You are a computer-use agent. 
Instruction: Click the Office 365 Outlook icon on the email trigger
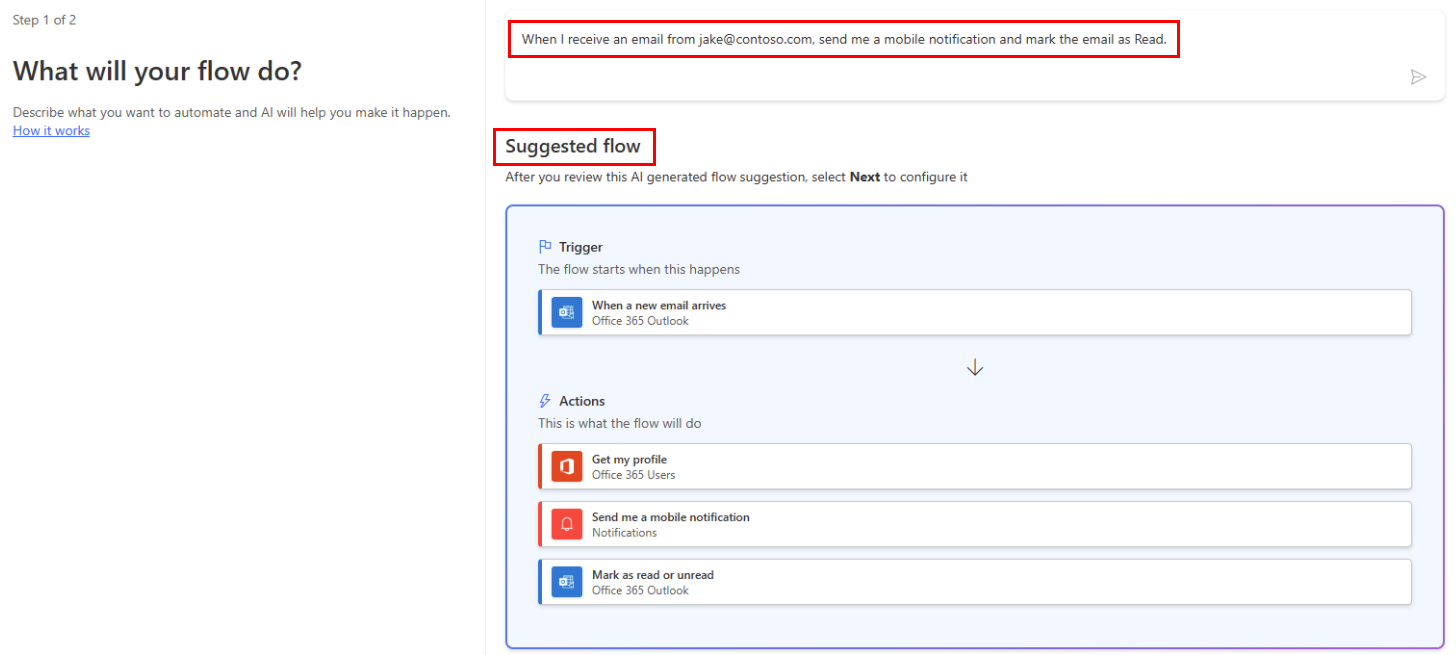tap(566, 312)
